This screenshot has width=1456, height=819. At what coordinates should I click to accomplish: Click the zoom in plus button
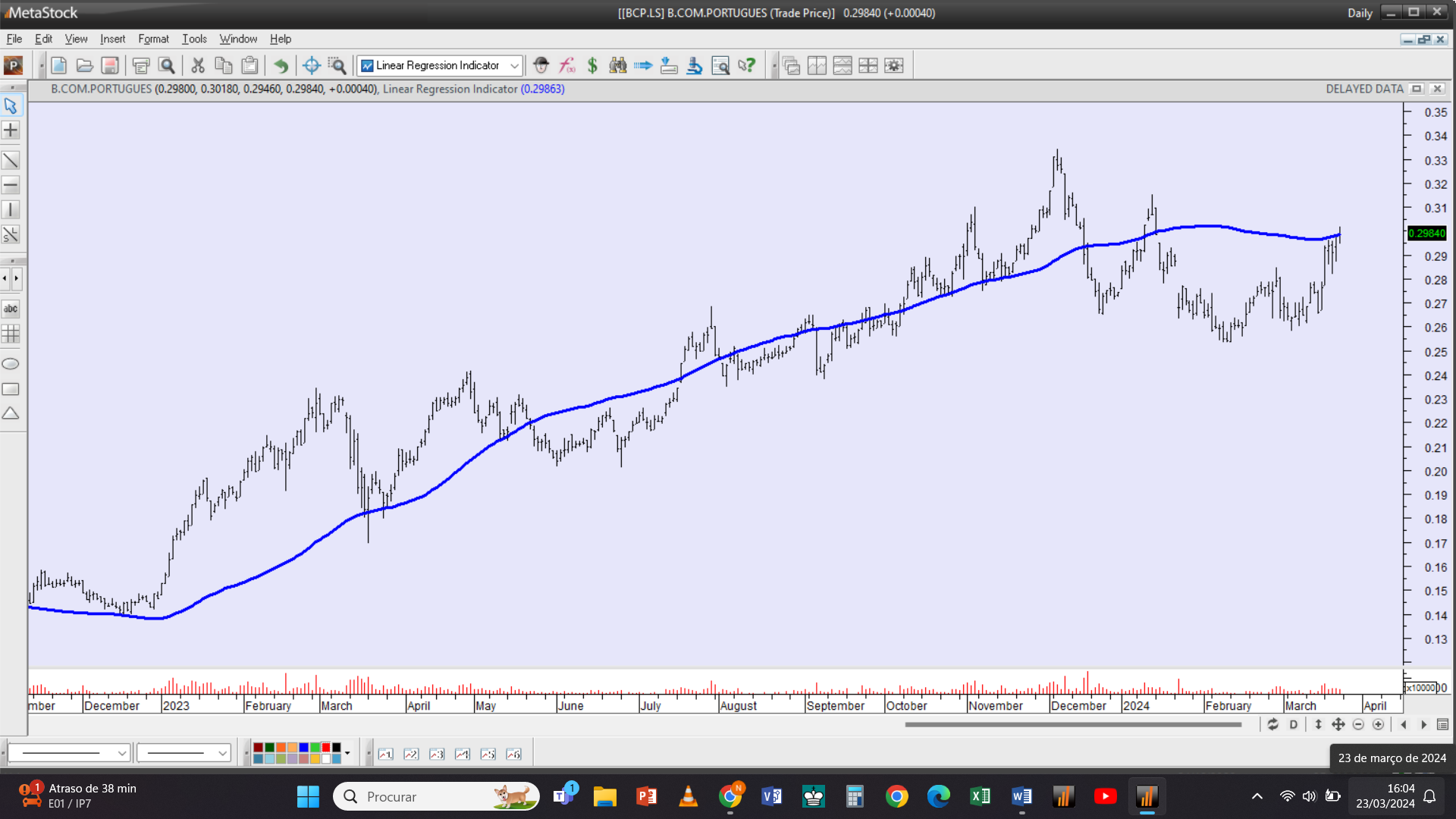point(1379,725)
